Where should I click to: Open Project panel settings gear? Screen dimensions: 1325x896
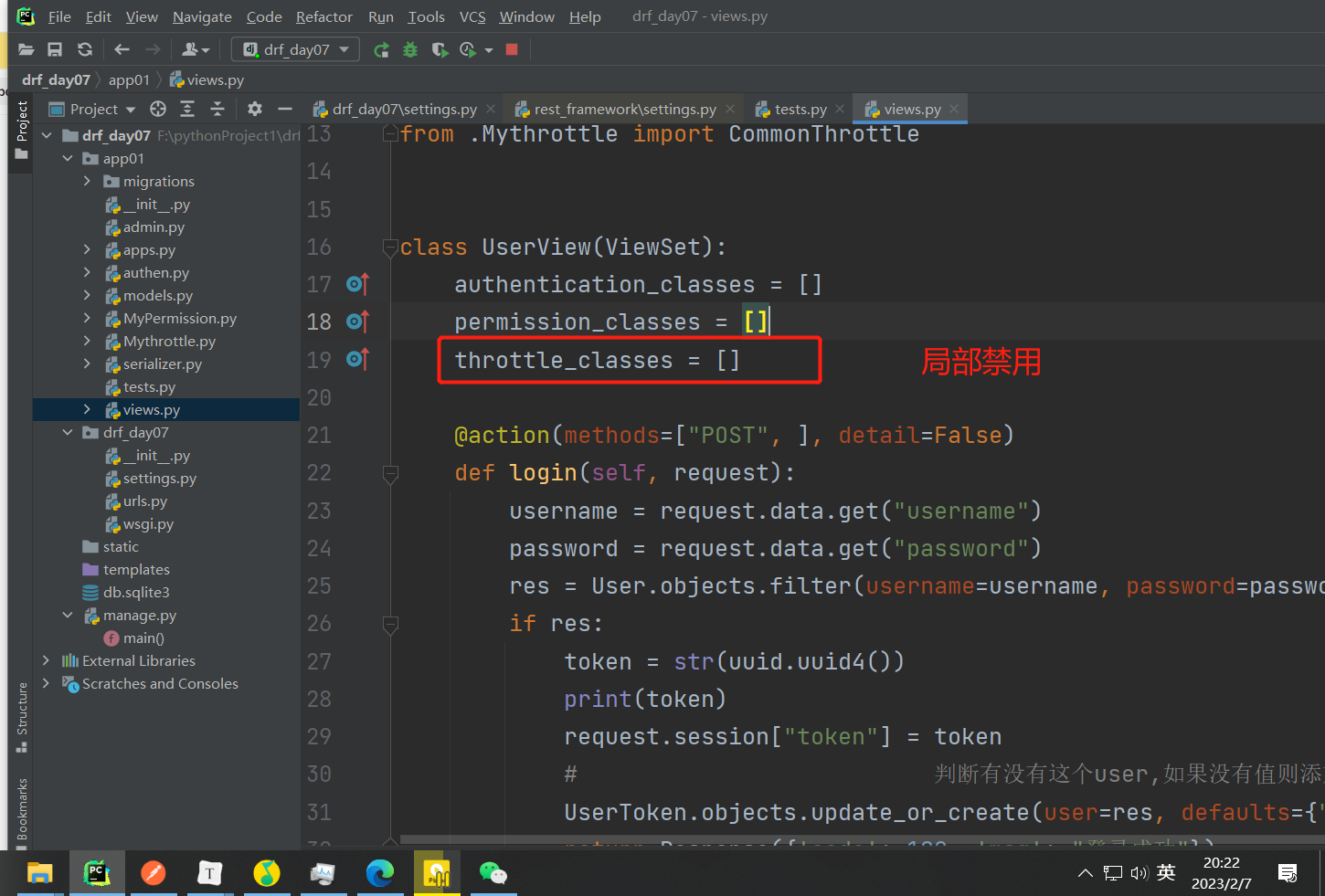pos(255,109)
